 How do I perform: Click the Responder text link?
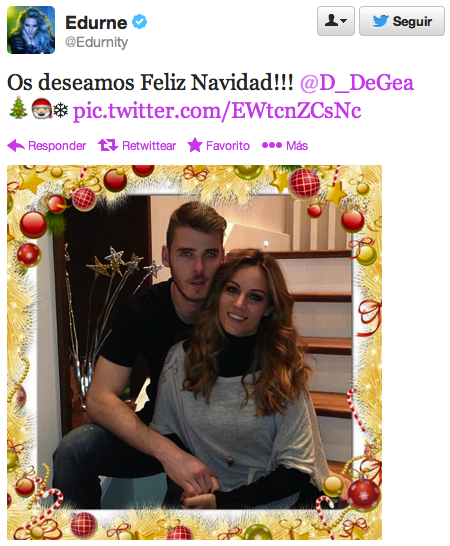(x=57, y=146)
